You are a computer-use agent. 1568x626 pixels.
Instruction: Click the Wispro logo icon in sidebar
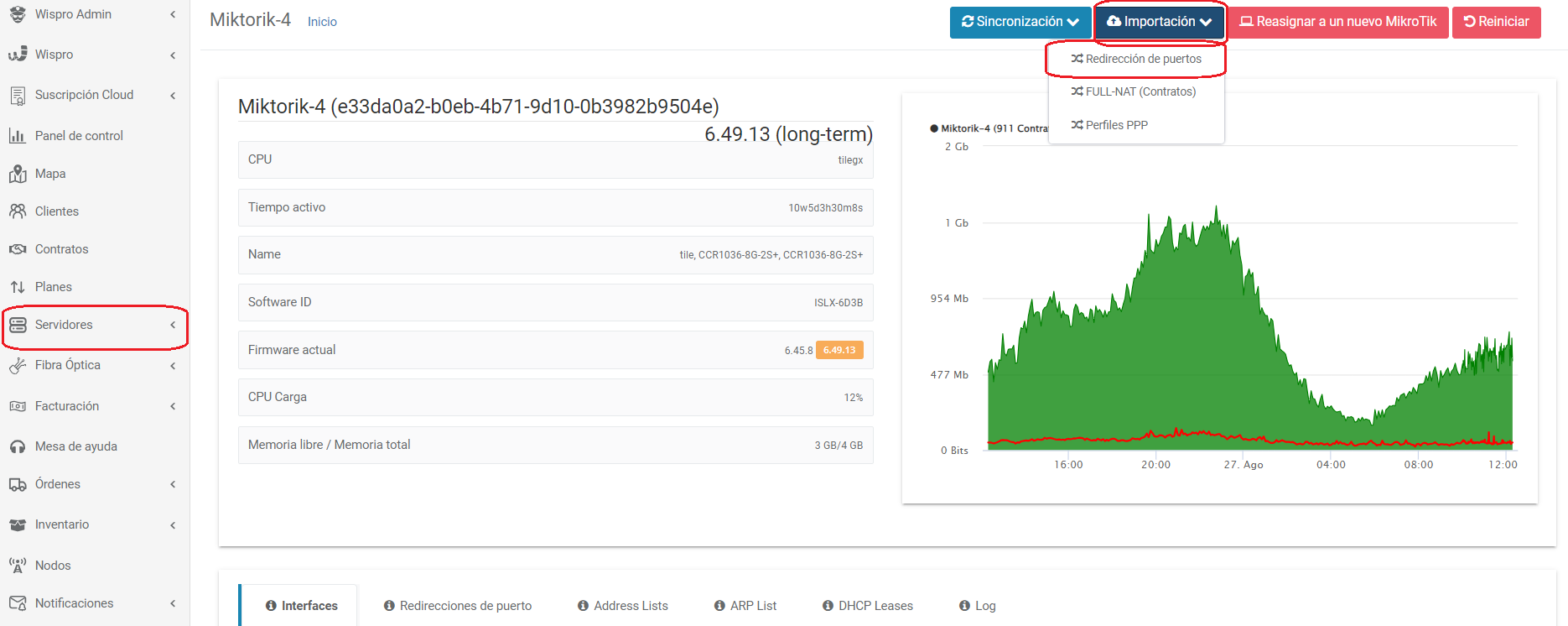coord(18,55)
